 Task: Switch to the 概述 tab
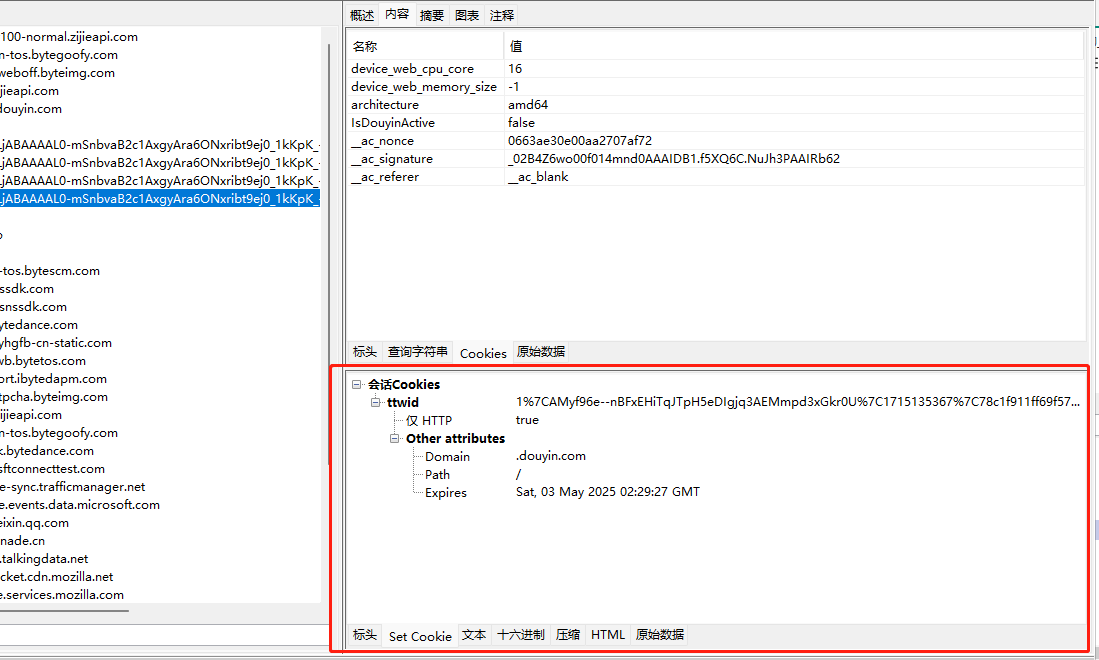tap(362, 15)
